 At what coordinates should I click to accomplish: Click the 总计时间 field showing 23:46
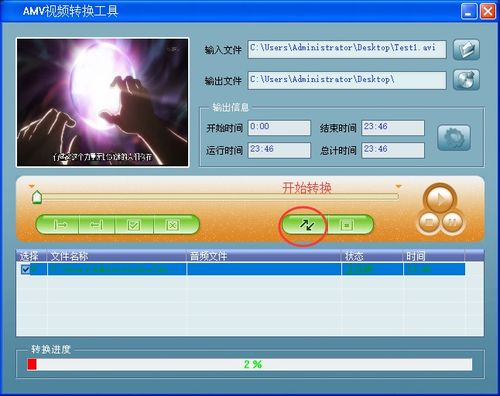point(393,150)
